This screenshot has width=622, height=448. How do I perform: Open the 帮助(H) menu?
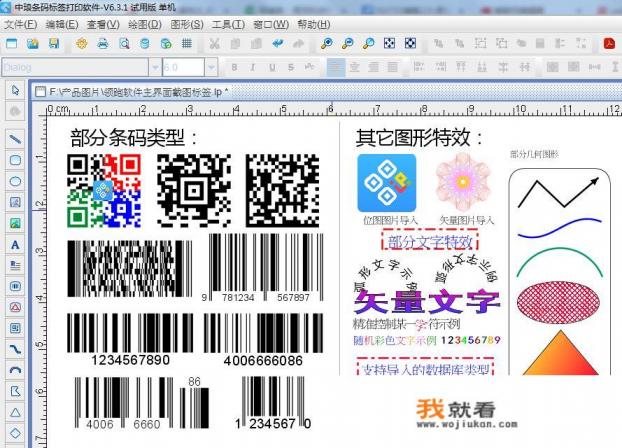(x=314, y=24)
